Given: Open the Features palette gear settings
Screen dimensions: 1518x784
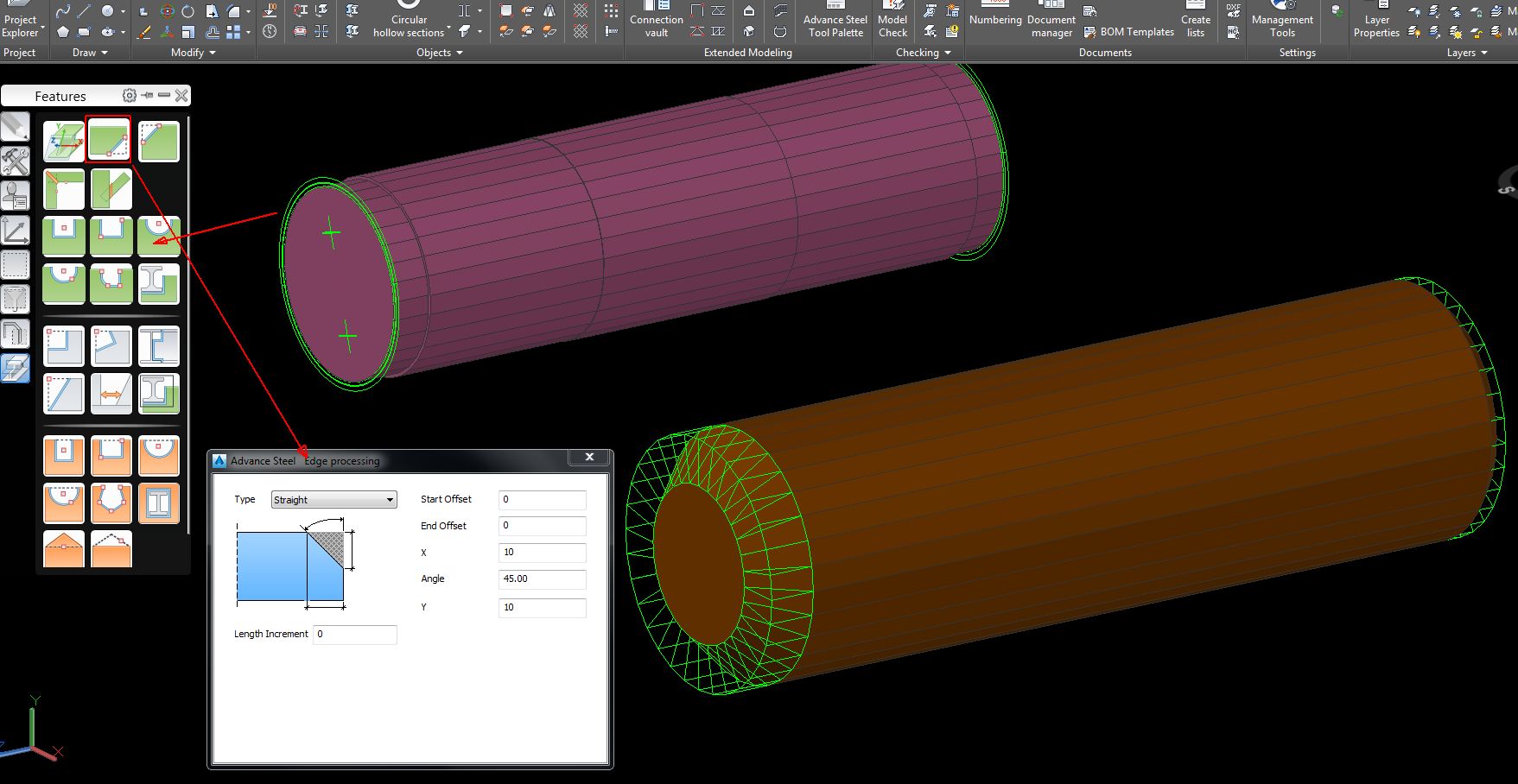Looking at the screenshot, I should 130,96.
